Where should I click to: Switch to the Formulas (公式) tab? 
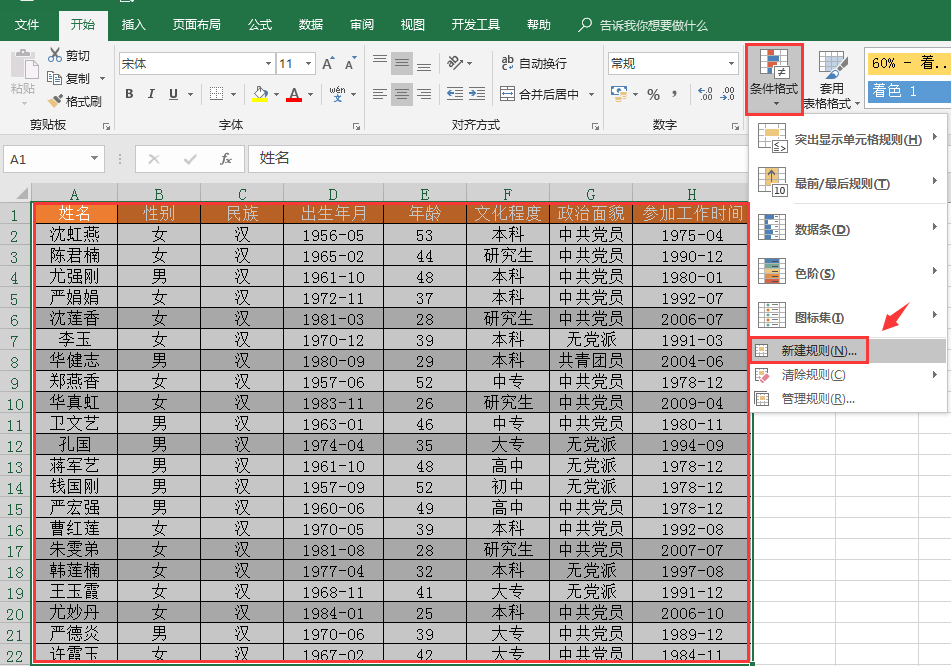[260, 25]
